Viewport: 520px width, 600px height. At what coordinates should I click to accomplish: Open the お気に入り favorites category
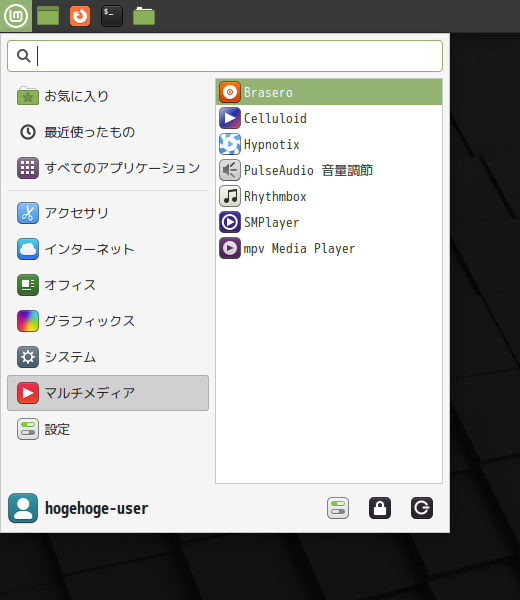click(x=108, y=96)
